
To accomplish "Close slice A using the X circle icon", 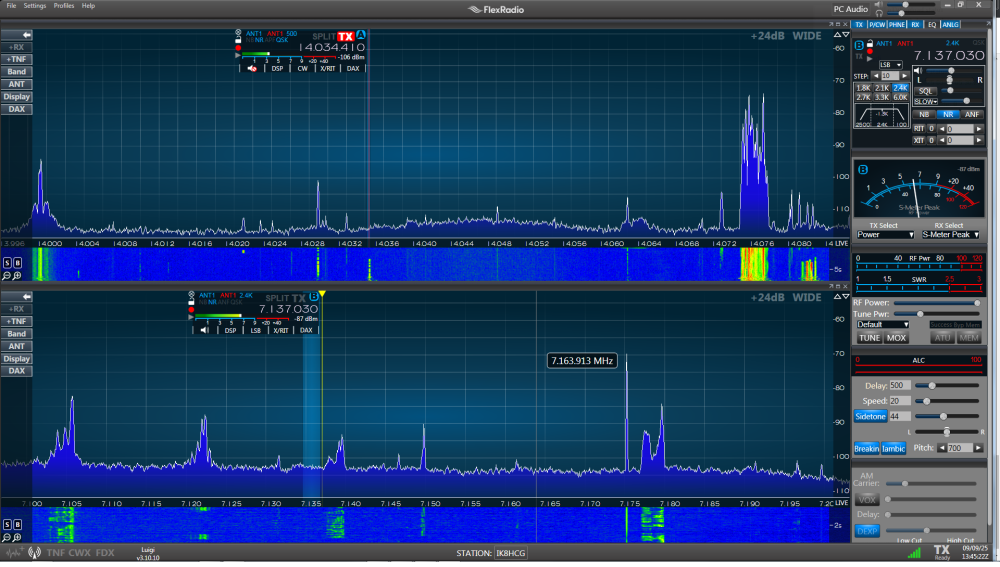I will tap(238, 33).
